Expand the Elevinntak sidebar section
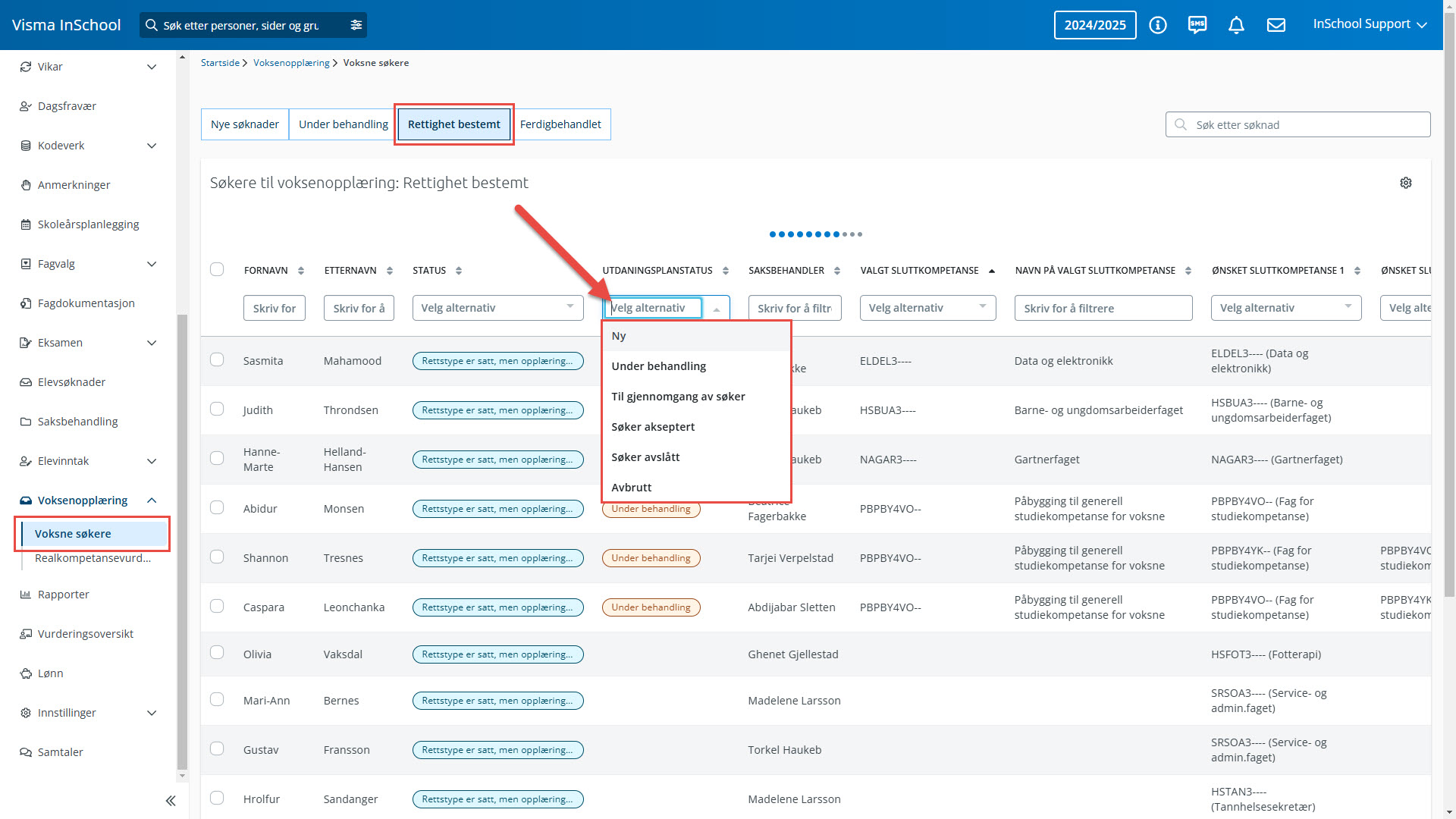Screen dimensions: 1456x819 [x=152, y=461]
